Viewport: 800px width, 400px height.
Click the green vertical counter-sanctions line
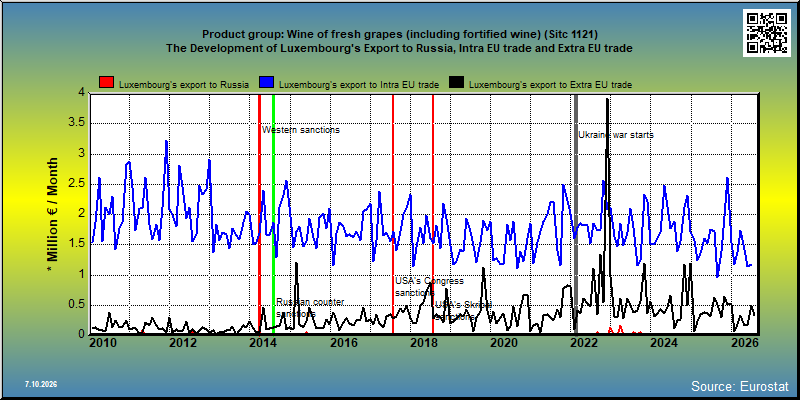pos(273,214)
